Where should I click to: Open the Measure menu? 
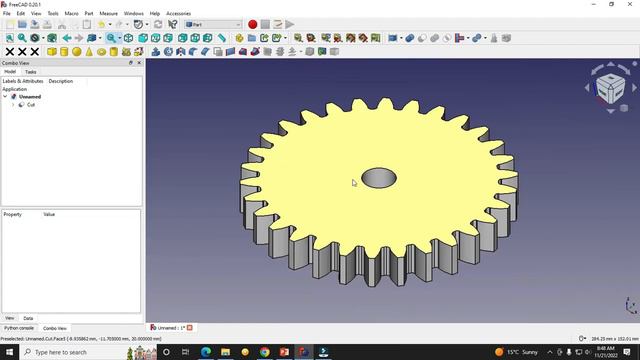click(x=109, y=13)
